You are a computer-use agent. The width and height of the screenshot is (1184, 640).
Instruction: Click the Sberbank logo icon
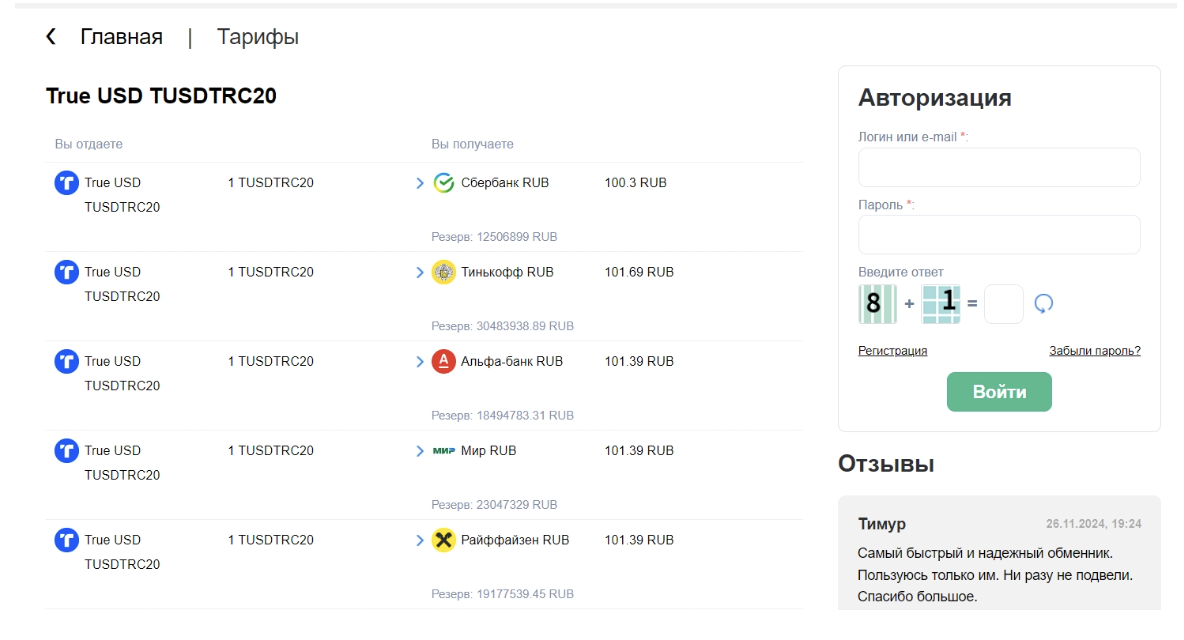click(444, 183)
